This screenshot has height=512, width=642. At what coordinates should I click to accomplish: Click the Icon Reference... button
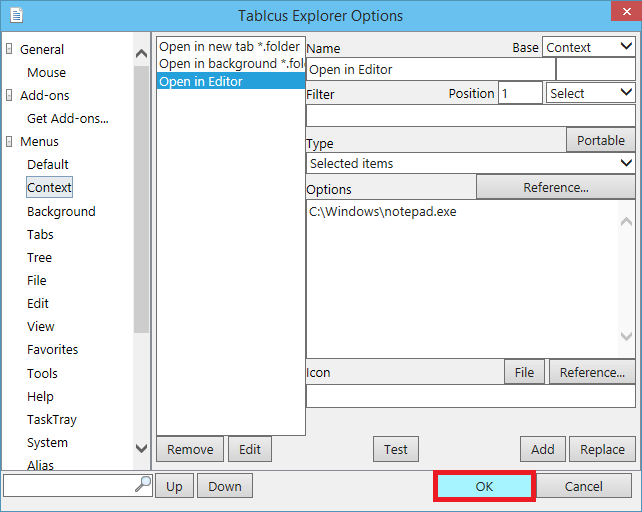click(x=592, y=372)
